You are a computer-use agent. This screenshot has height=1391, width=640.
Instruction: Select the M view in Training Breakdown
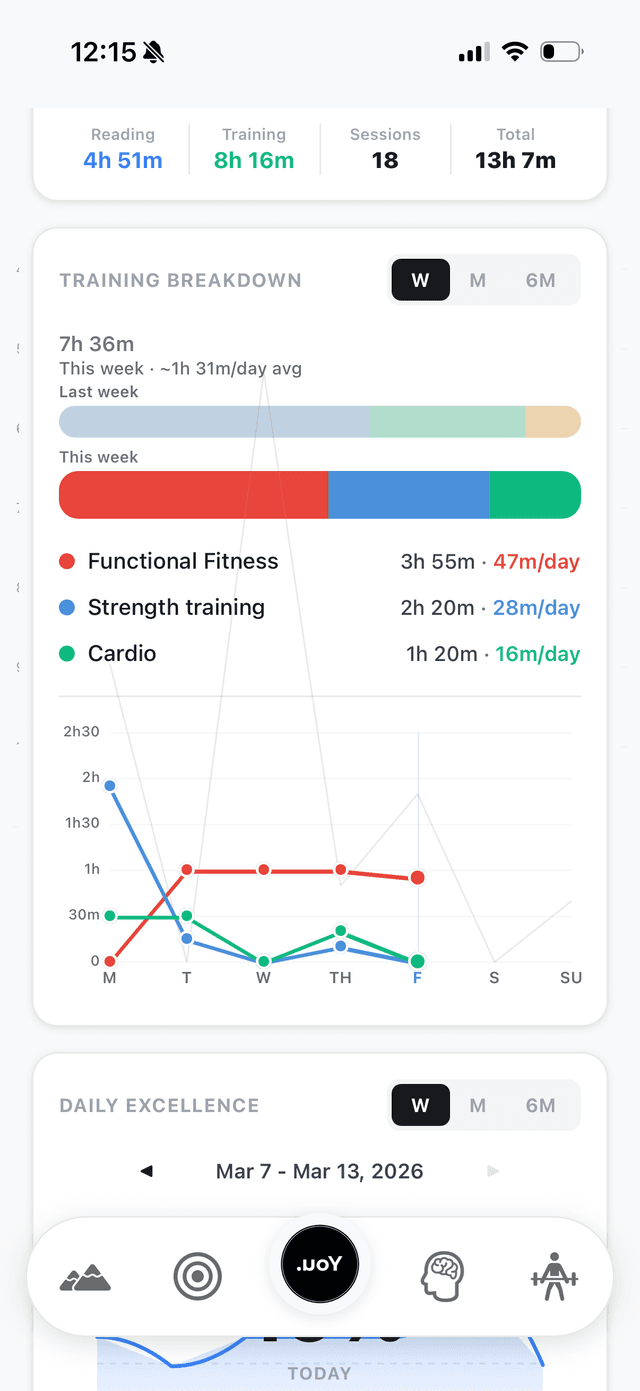tap(477, 280)
